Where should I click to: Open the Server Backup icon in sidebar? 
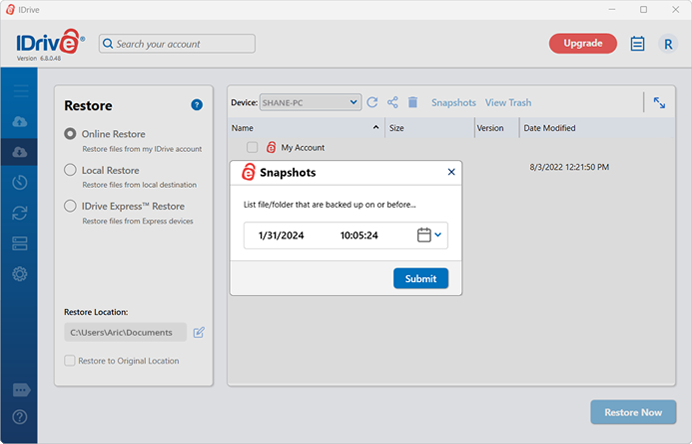[x=19, y=244]
